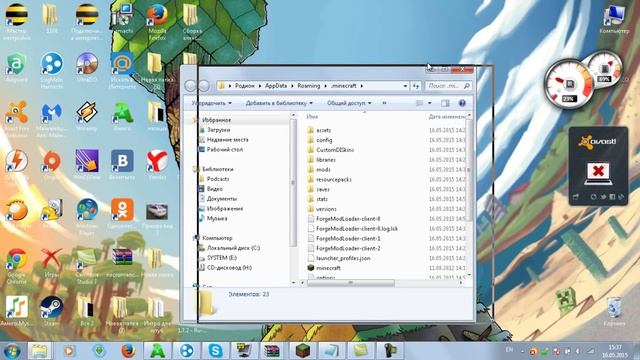Select the mods folder in file list

[x=323, y=169]
